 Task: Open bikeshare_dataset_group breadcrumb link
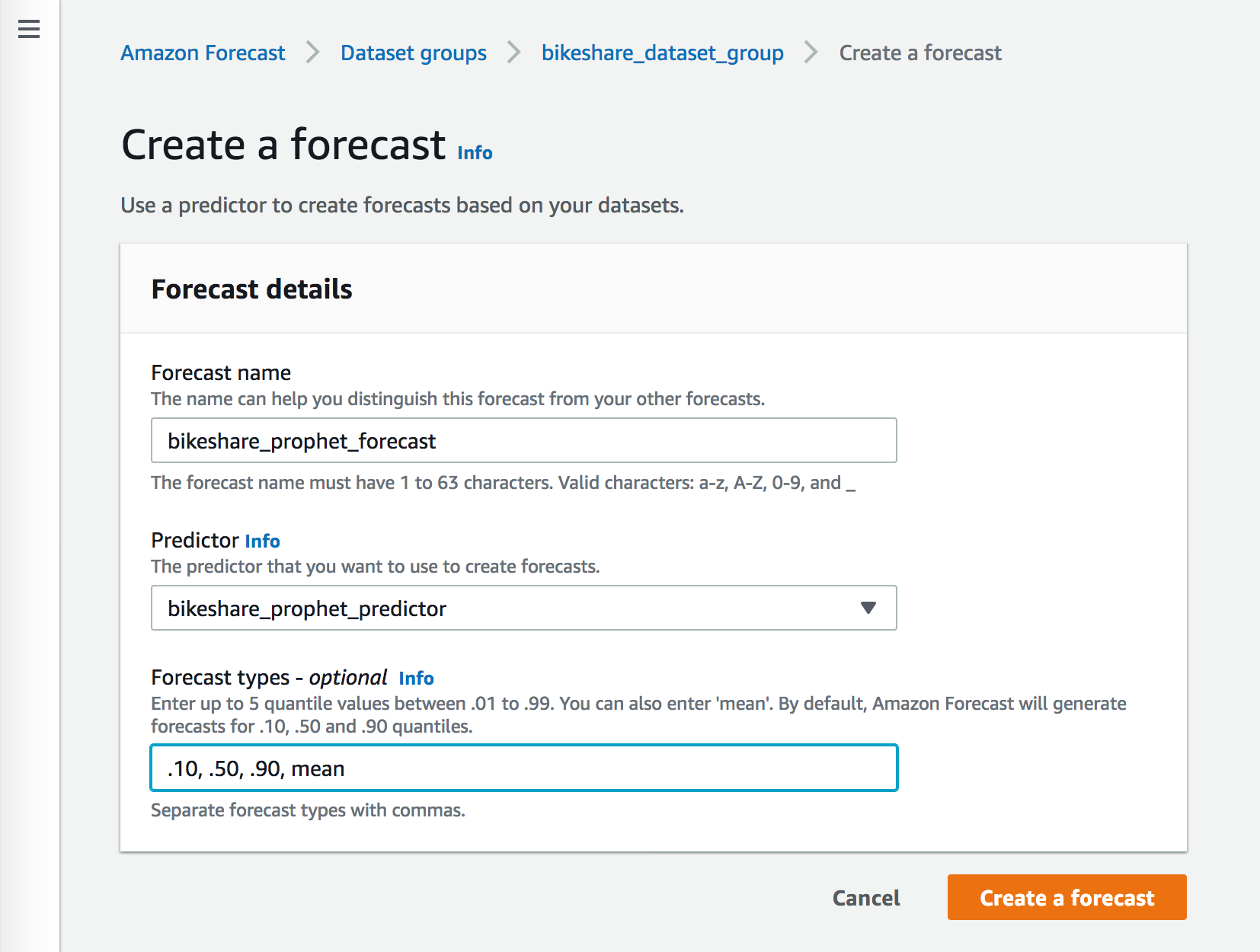coord(662,53)
